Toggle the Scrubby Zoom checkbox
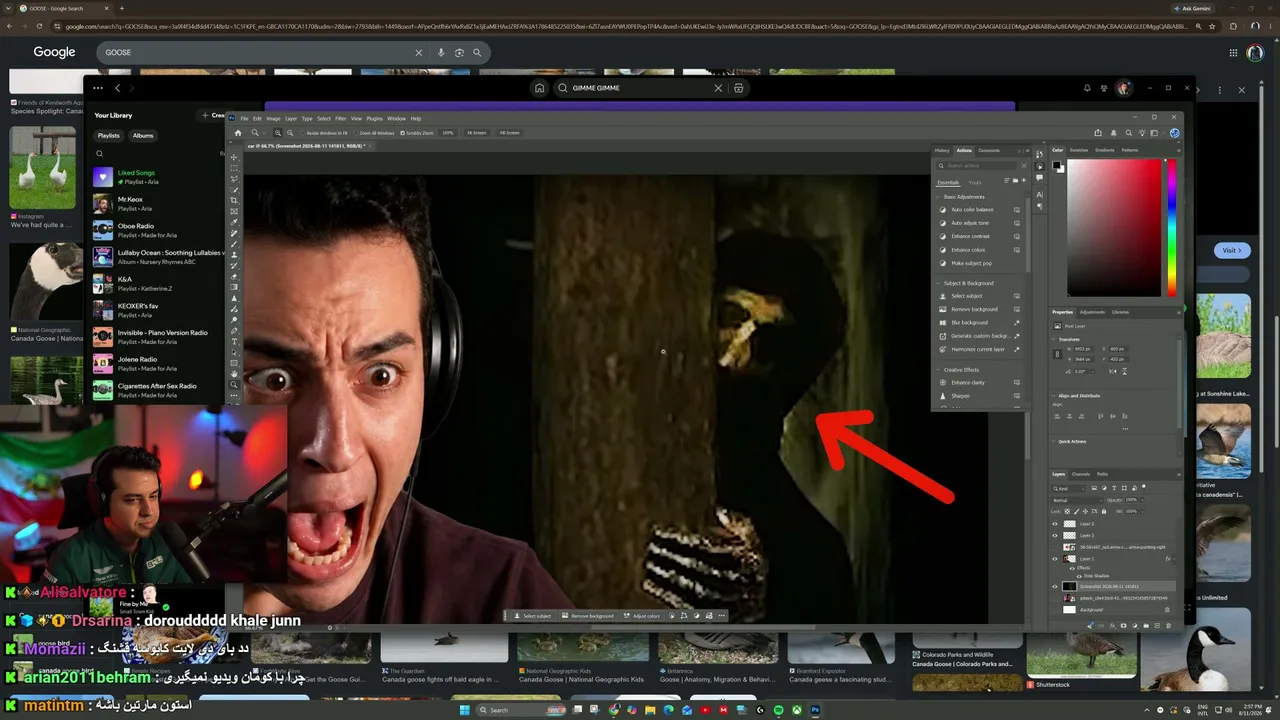Screen dimensions: 1280x720 (x=402, y=133)
